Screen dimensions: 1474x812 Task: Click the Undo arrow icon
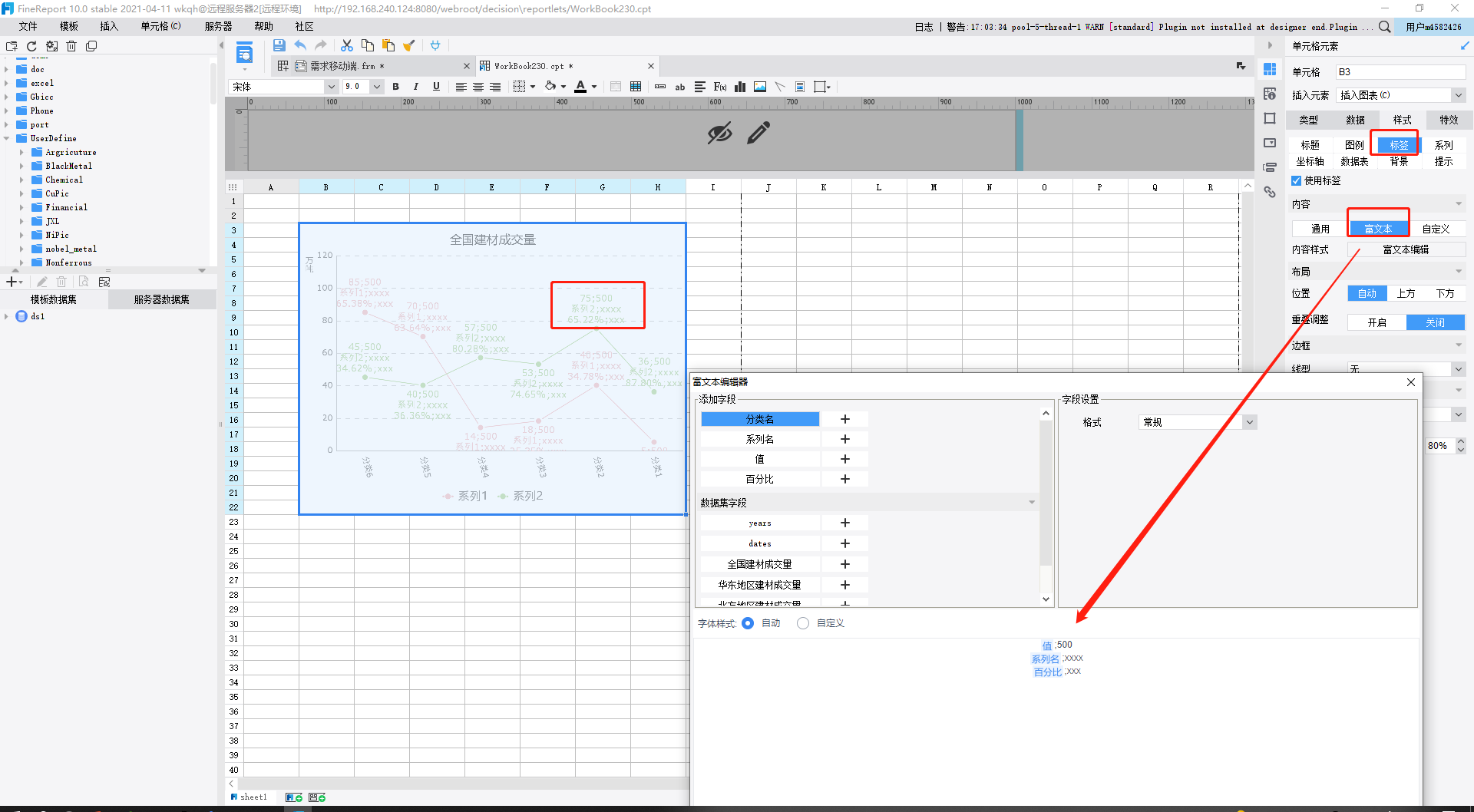tap(300, 45)
